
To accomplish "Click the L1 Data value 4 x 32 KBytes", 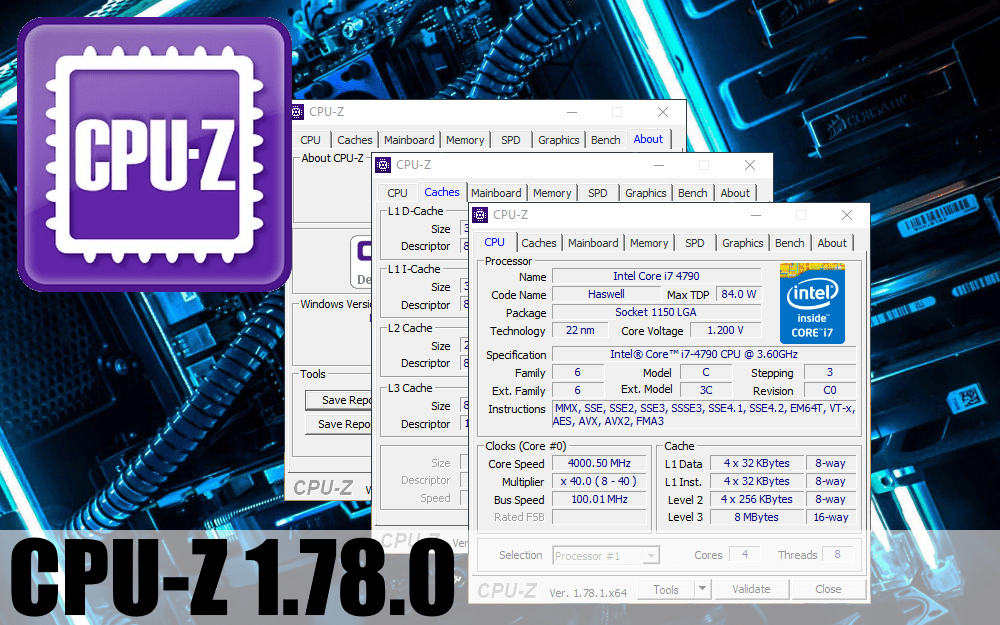I will click(x=756, y=464).
